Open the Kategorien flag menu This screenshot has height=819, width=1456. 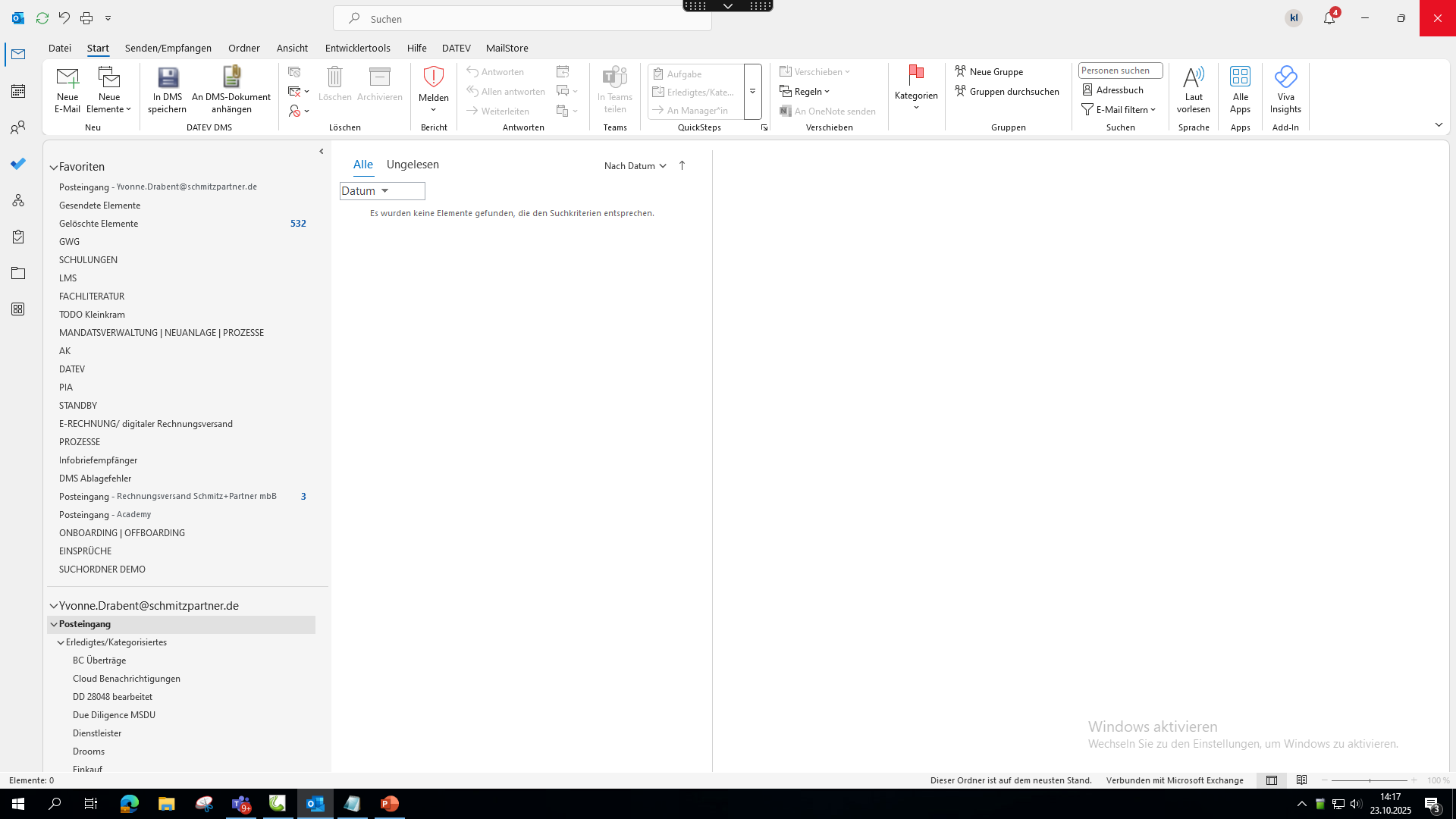tap(916, 88)
